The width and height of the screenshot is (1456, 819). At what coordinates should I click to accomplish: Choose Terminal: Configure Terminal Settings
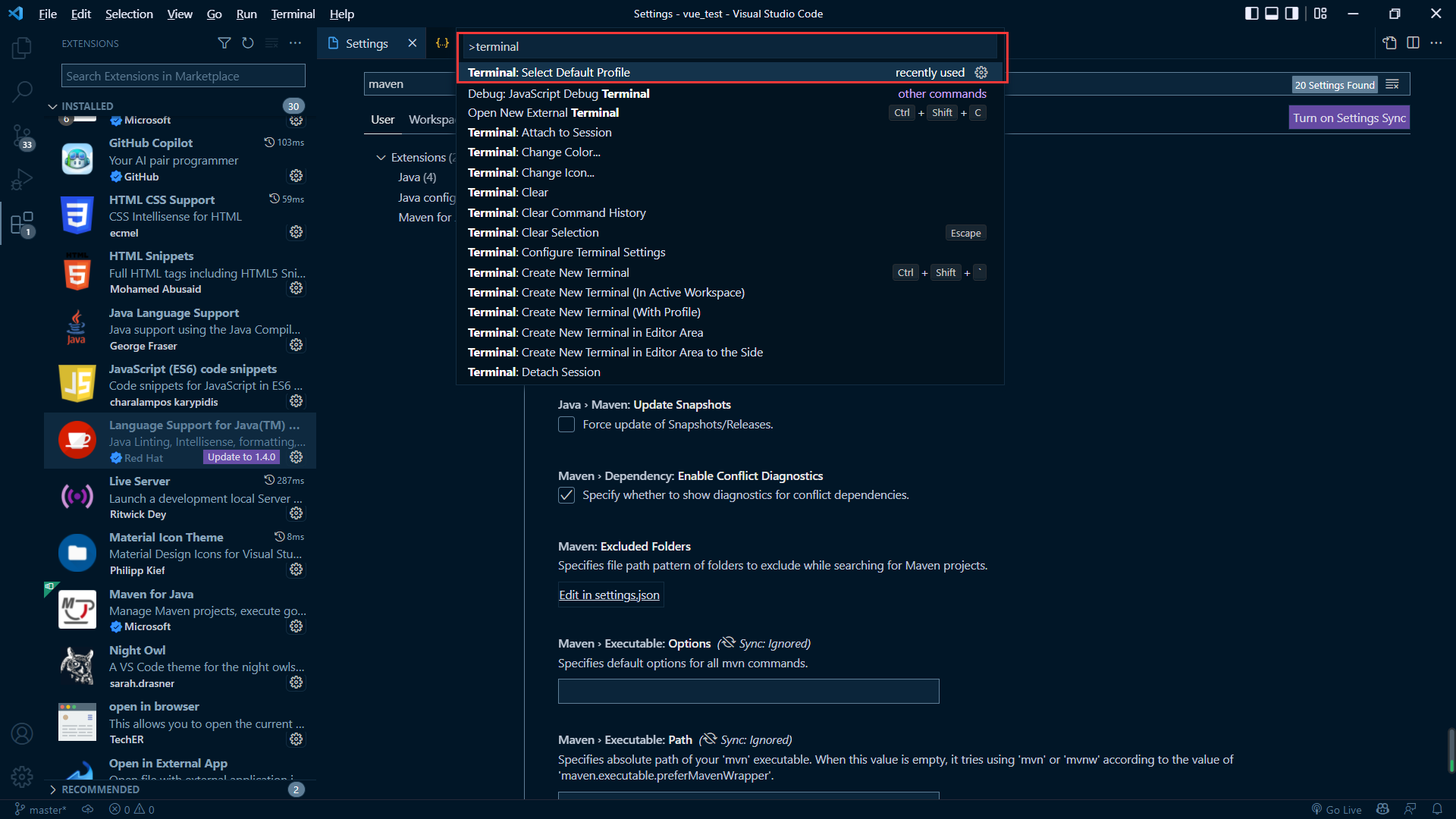[730, 253]
